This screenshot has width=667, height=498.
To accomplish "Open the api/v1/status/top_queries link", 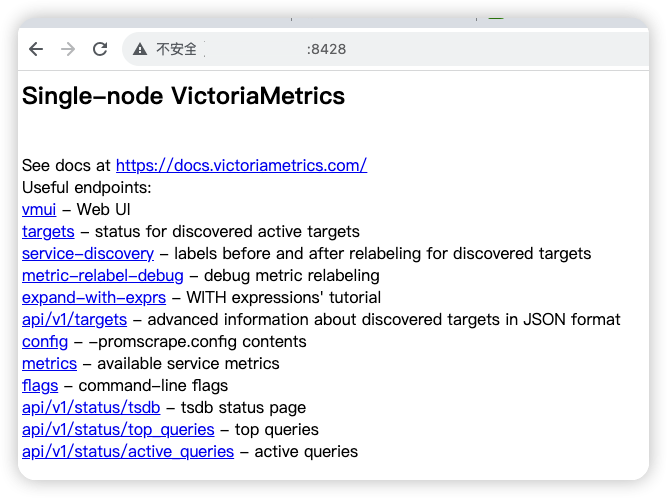I will pyautogui.click(x=118, y=430).
